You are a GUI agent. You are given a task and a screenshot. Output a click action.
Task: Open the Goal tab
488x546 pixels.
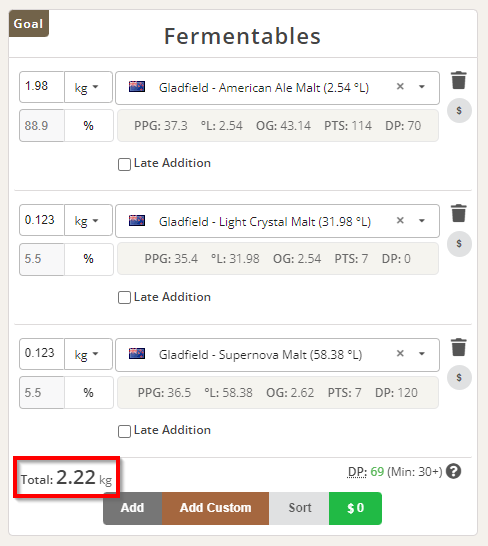[x=29, y=24]
